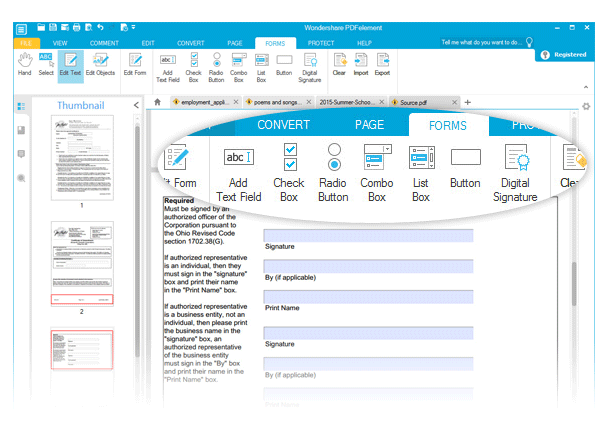This screenshot has height=448, width=600.
Task: Add a Digital Signature field
Action: 310,68
